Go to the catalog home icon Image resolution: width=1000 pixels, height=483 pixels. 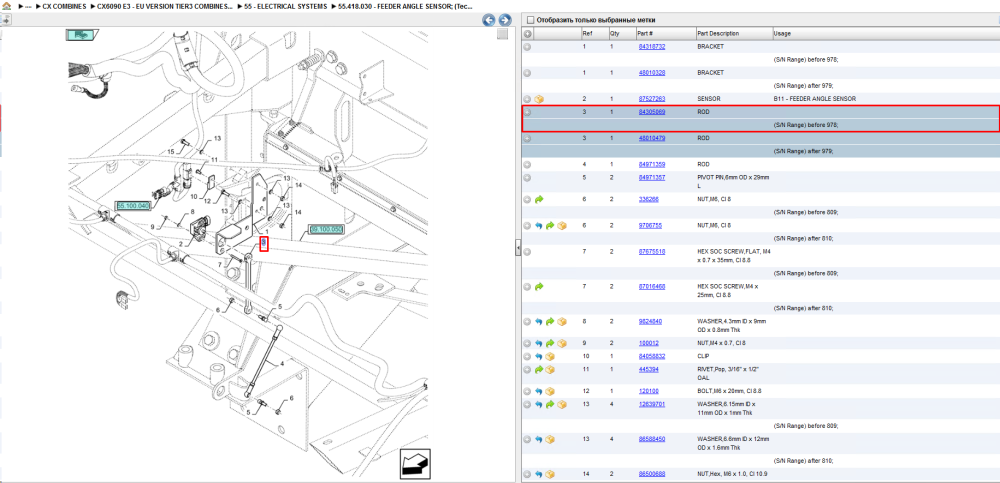point(6,6)
